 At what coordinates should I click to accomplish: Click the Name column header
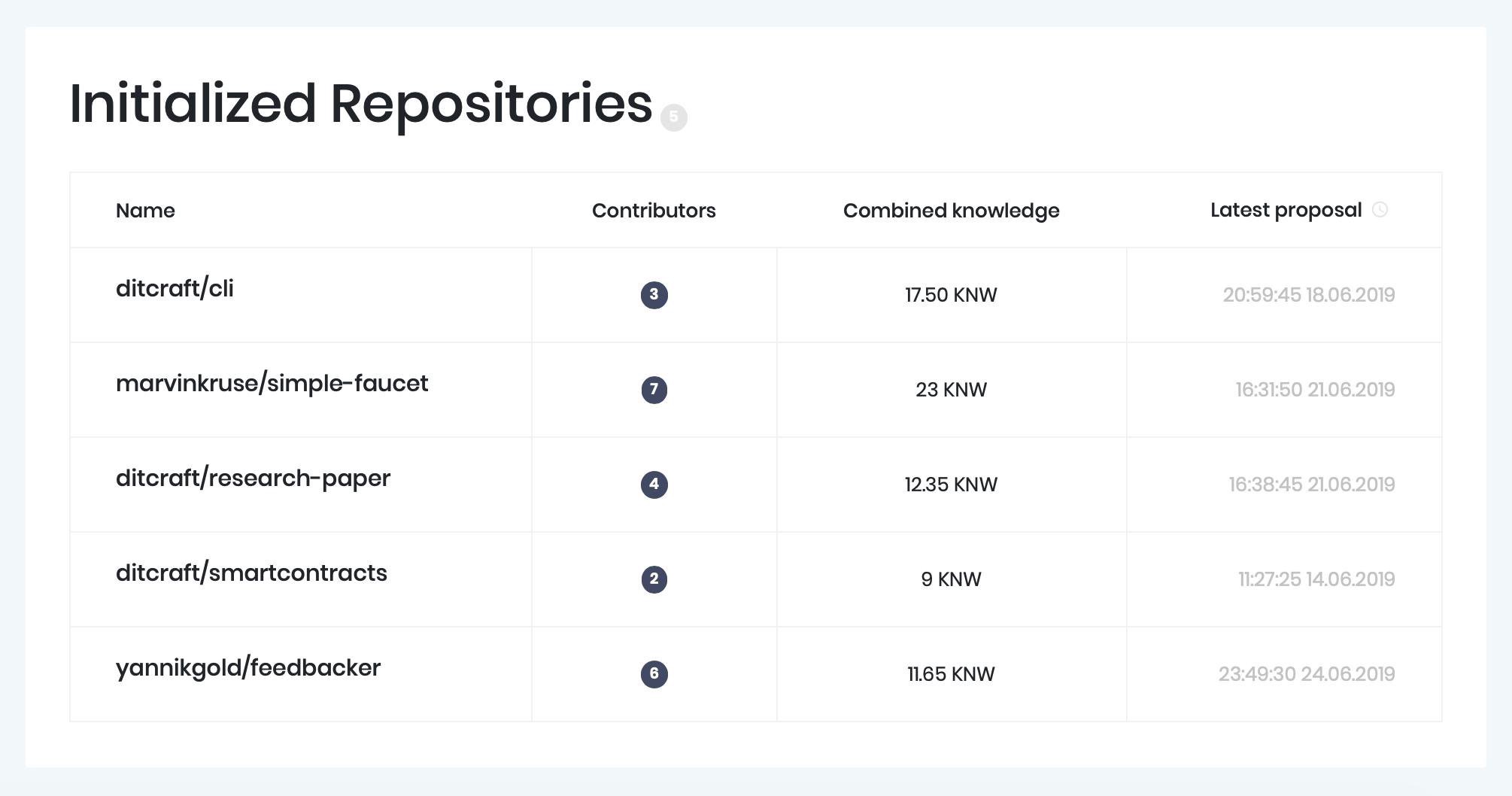click(x=145, y=211)
